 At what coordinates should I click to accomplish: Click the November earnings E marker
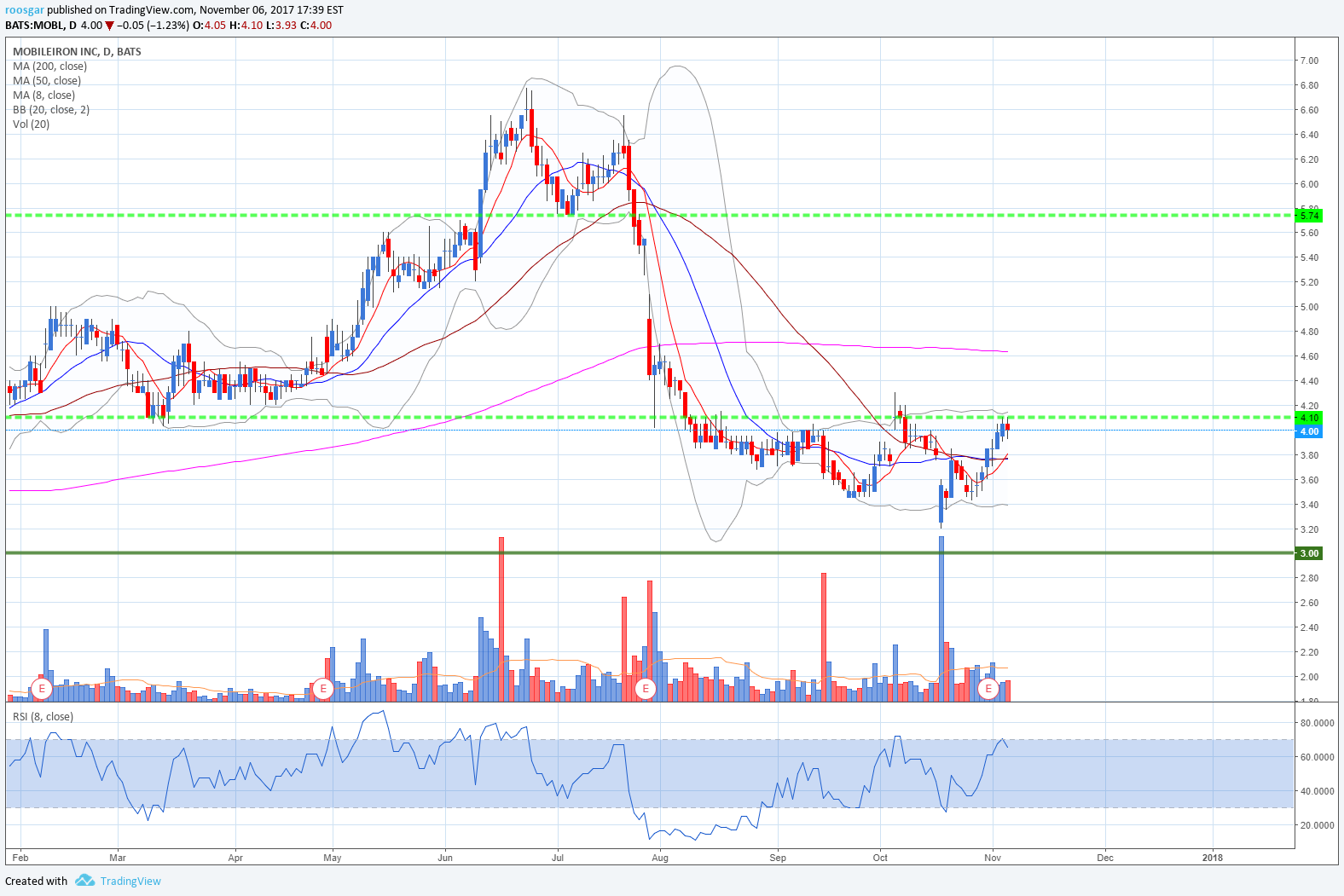(988, 688)
